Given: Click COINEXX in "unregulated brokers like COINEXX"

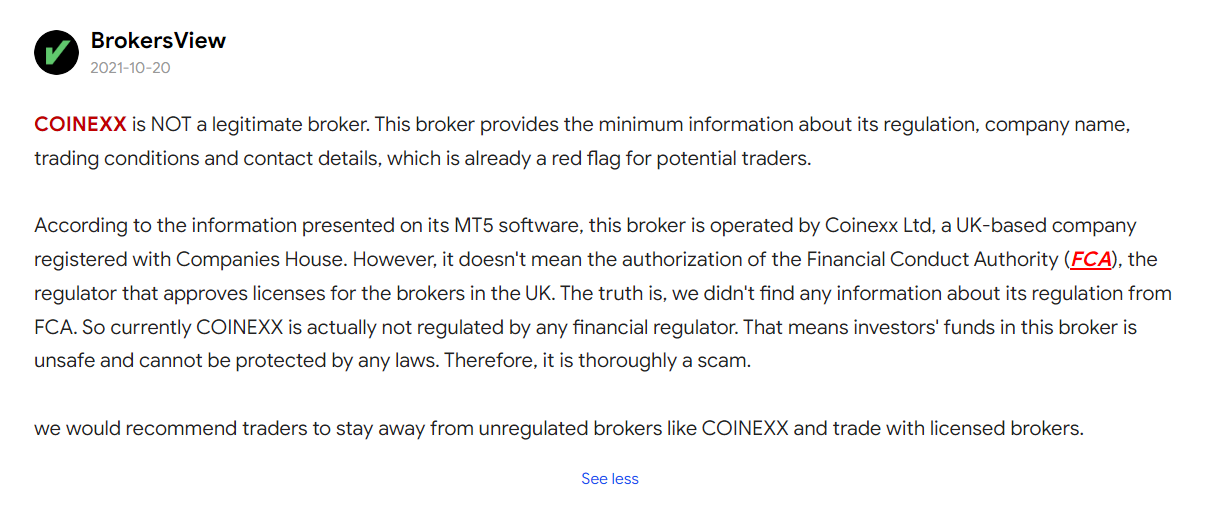Looking at the screenshot, I should [x=744, y=429].
